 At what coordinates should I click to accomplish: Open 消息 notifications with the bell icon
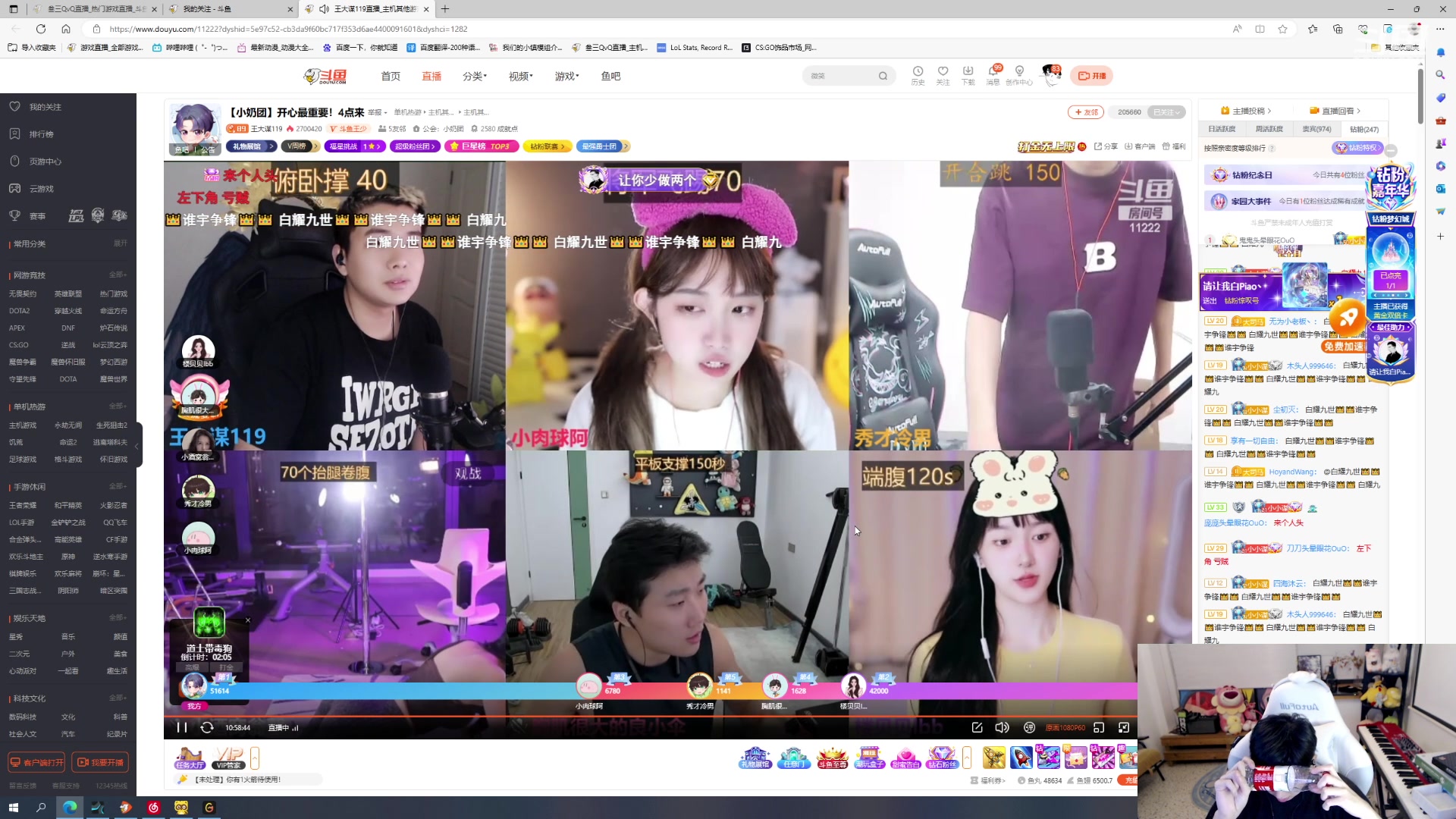pyautogui.click(x=993, y=75)
